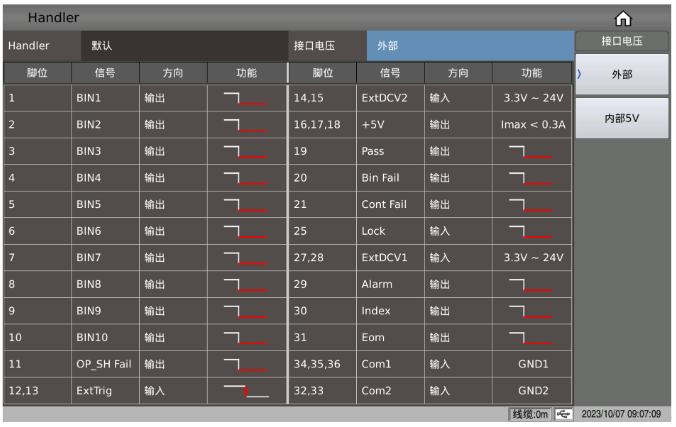Click the BIN6 falling-edge waveform icon
Viewport: 676px width, 427px height.
(245, 231)
